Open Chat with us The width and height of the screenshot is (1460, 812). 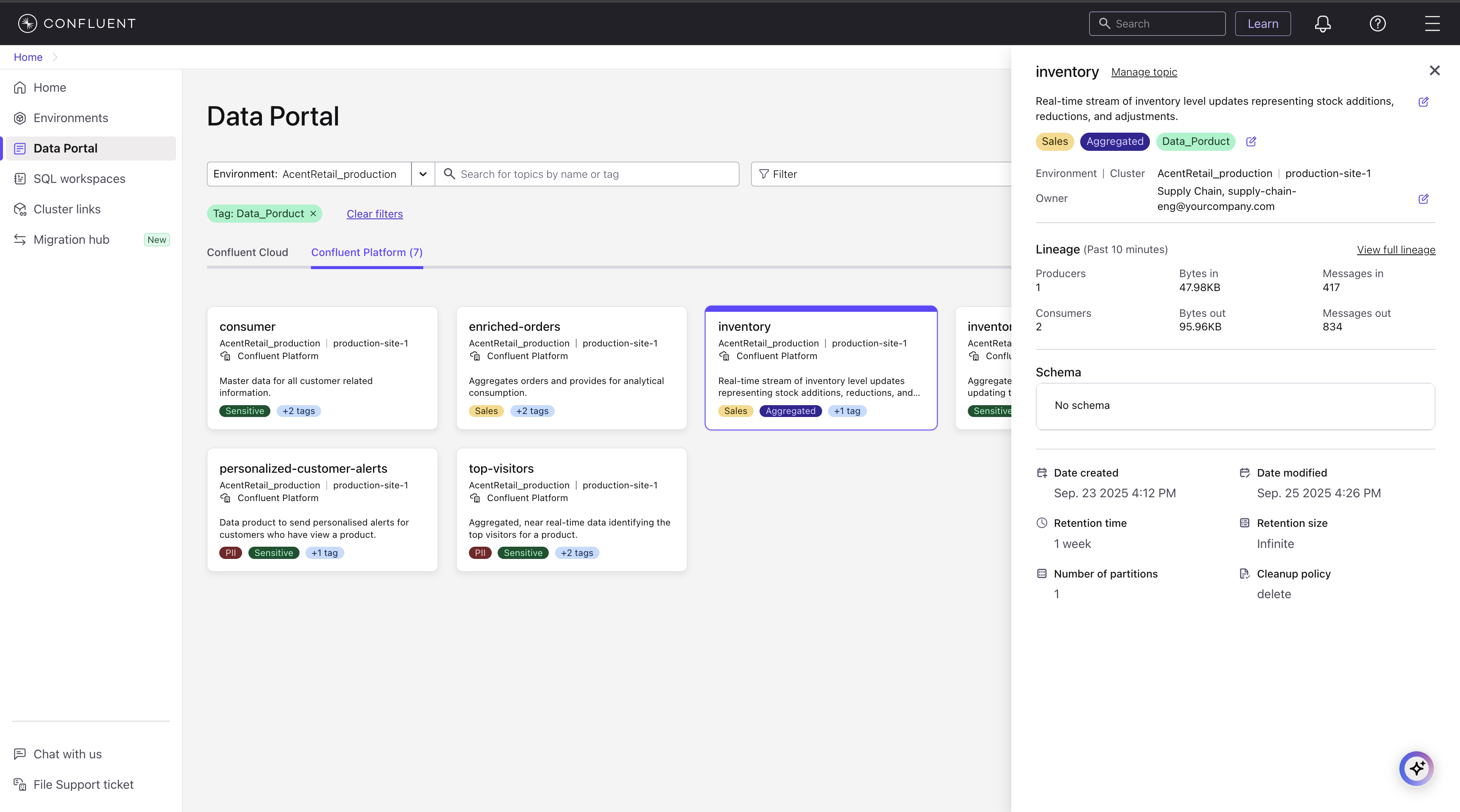click(68, 754)
